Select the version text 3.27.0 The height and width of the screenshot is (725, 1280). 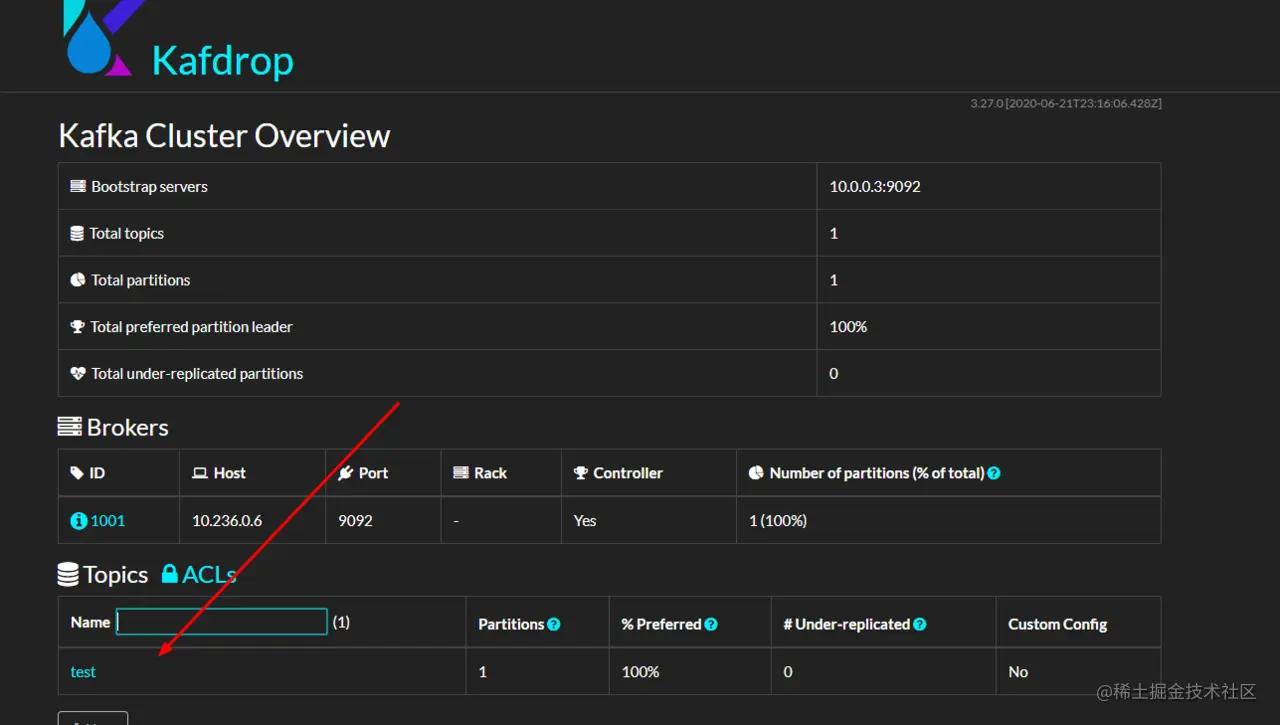[x=987, y=104]
